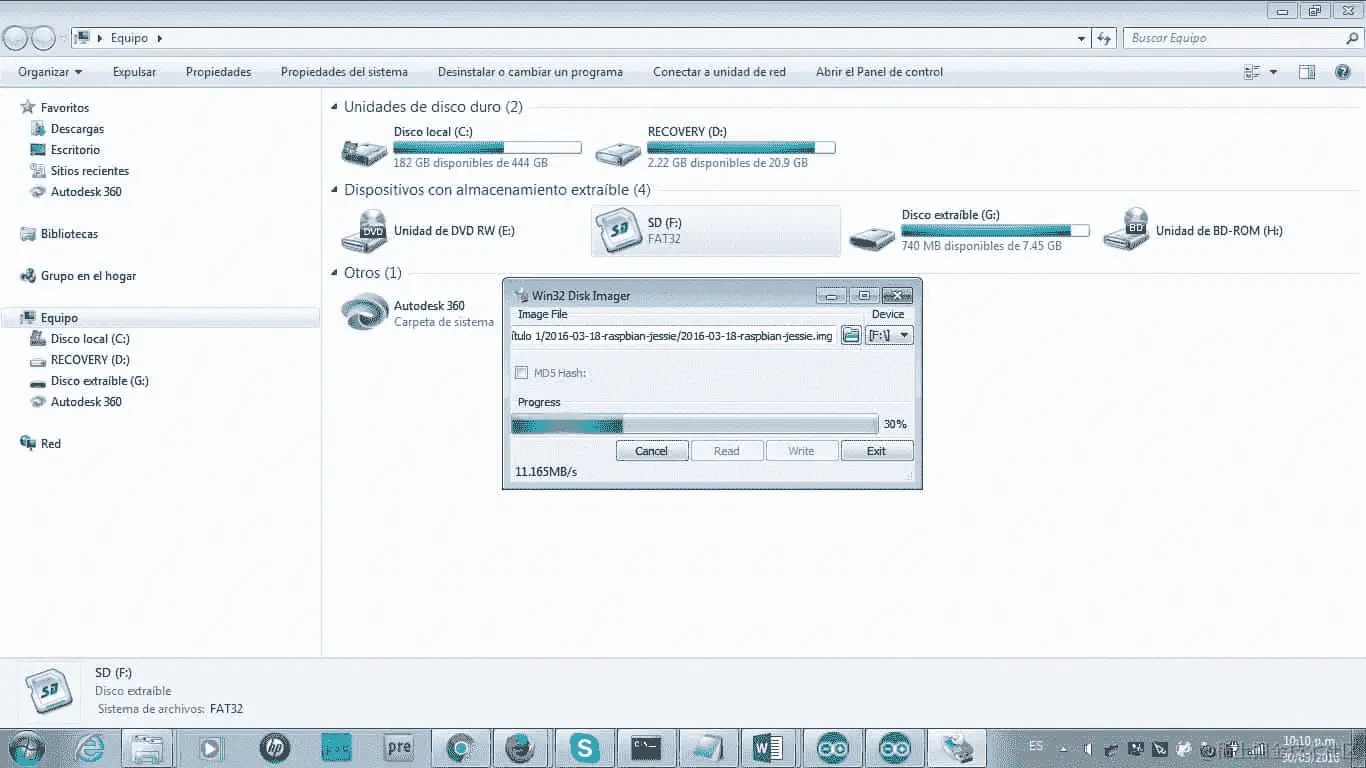Select Unidad de BD-ROM (H:) icon
Screen dimensions: 1366x768
pyautogui.click(x=1126, y=231)
